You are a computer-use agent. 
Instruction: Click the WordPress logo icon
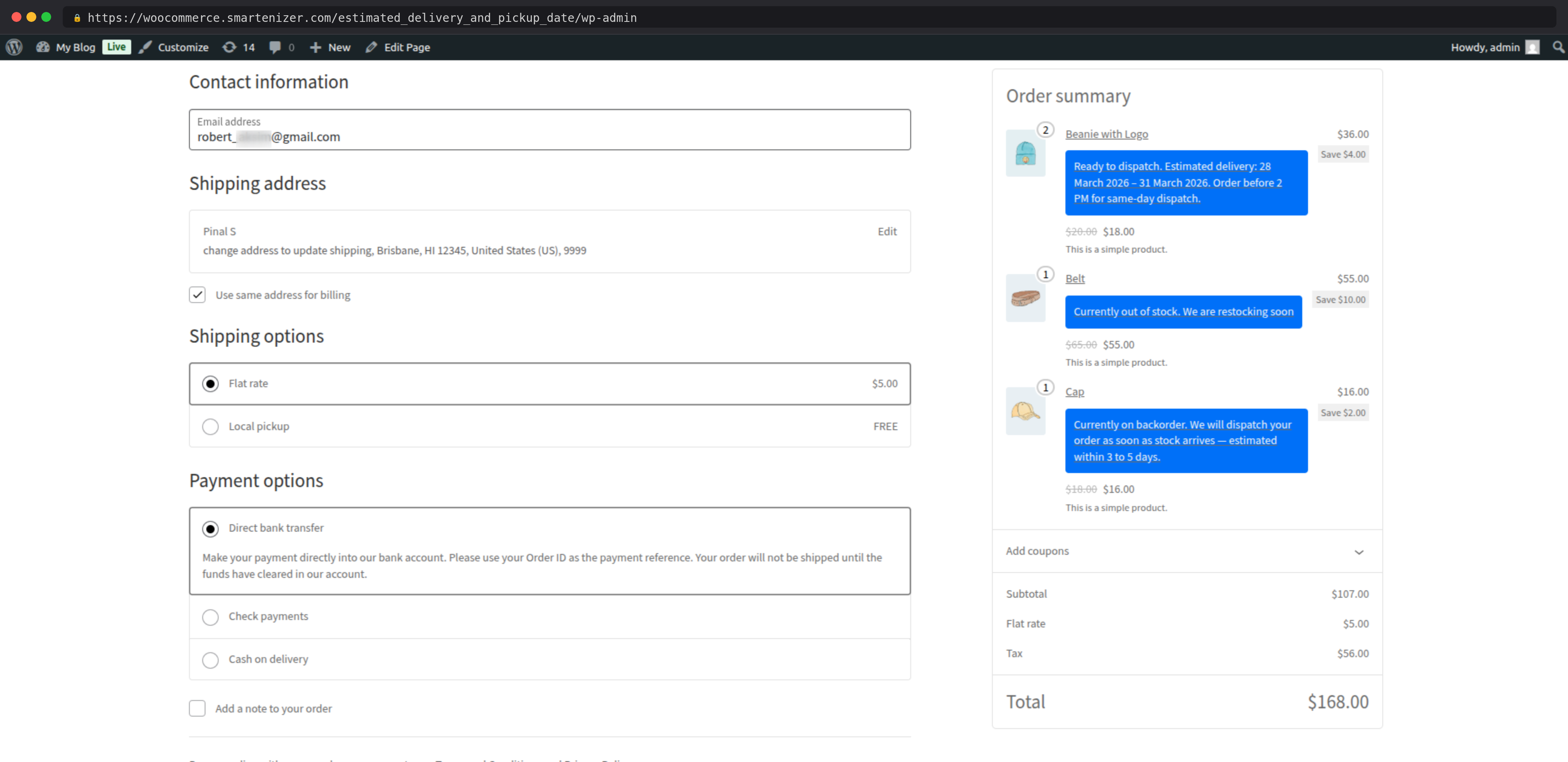point(14,47)
